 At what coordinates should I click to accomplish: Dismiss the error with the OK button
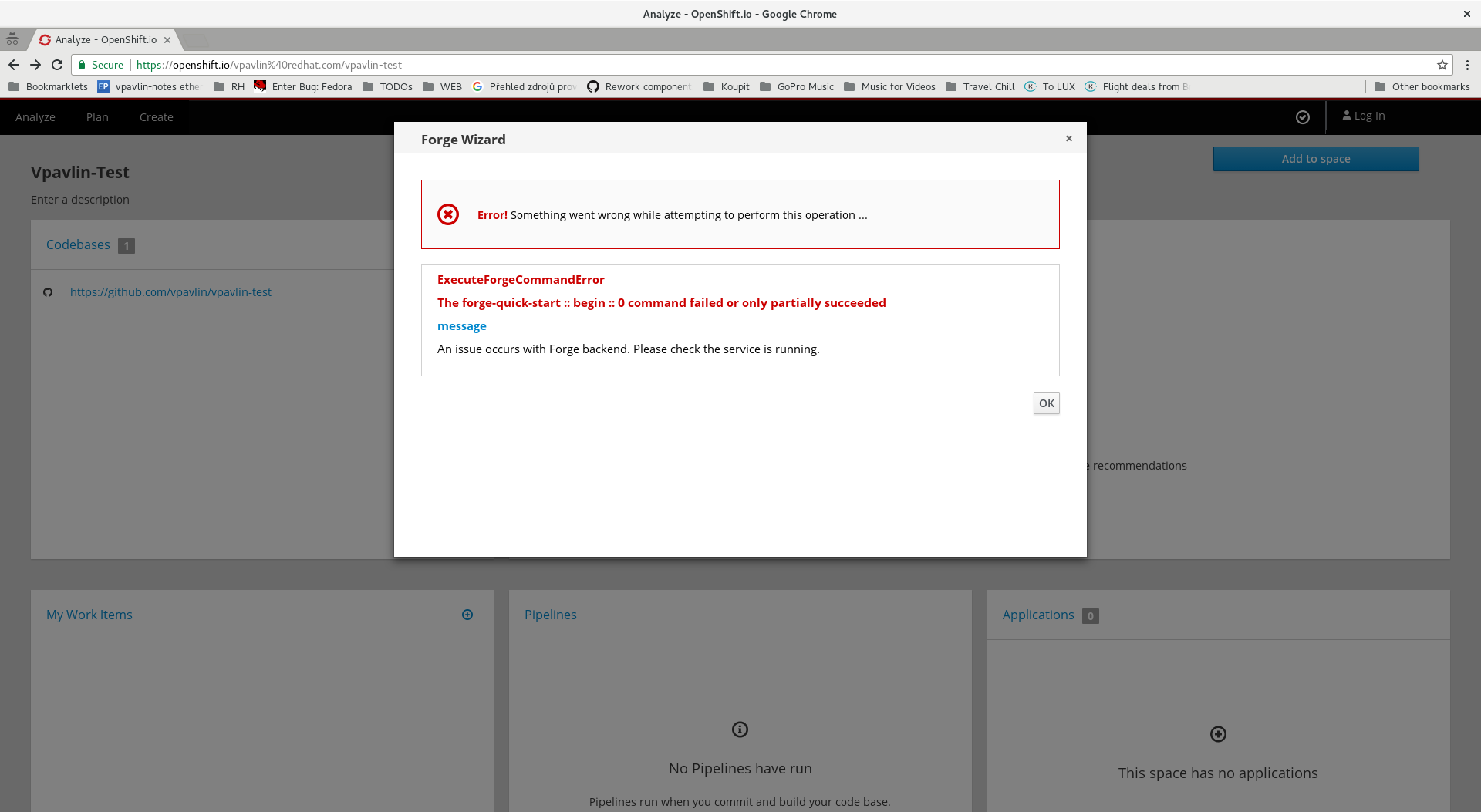point(1046,403)
